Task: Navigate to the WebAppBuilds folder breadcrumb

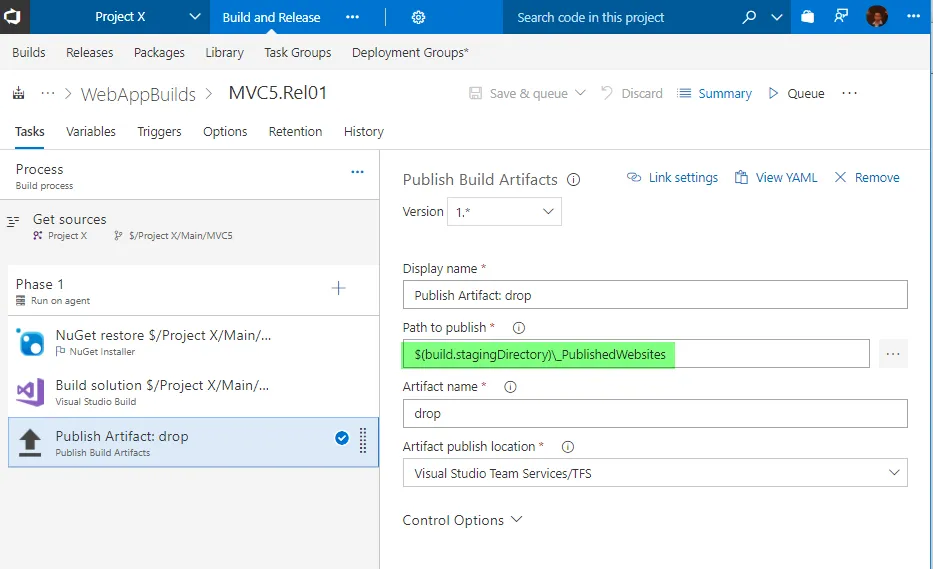Action: click(x=138, y=94)
